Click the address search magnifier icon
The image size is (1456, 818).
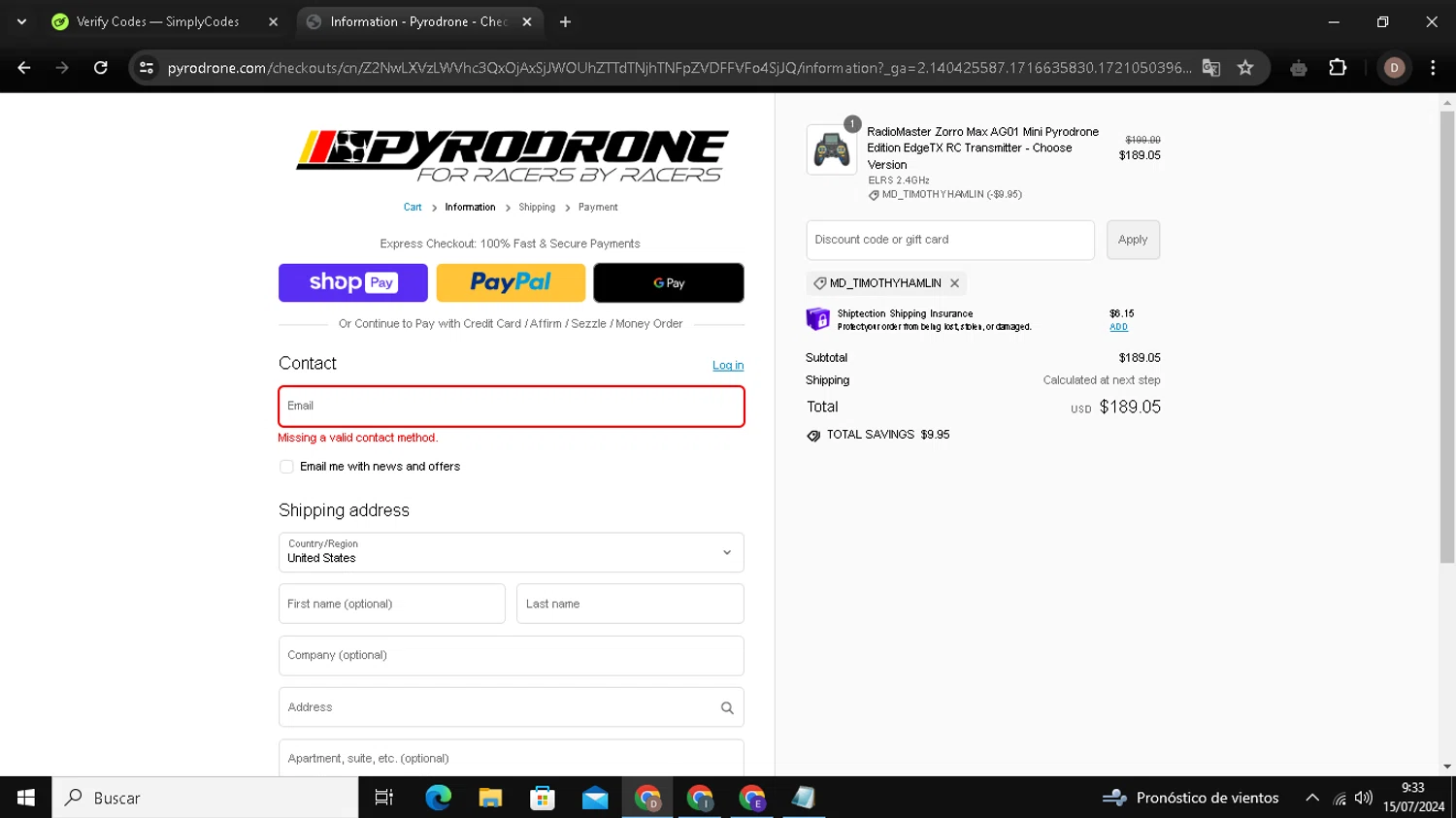coord(727,708)
